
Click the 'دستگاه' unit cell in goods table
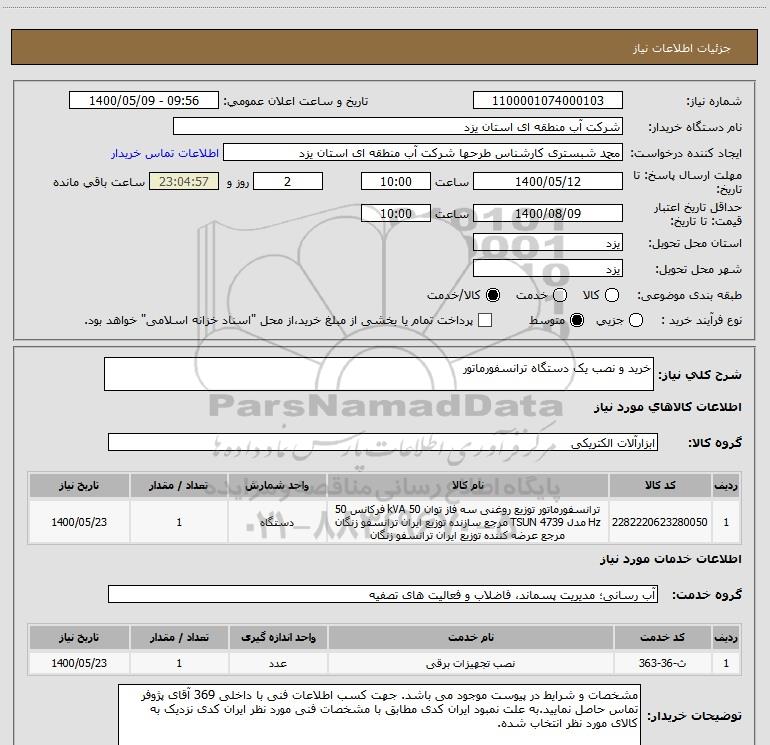coord(277,522)
